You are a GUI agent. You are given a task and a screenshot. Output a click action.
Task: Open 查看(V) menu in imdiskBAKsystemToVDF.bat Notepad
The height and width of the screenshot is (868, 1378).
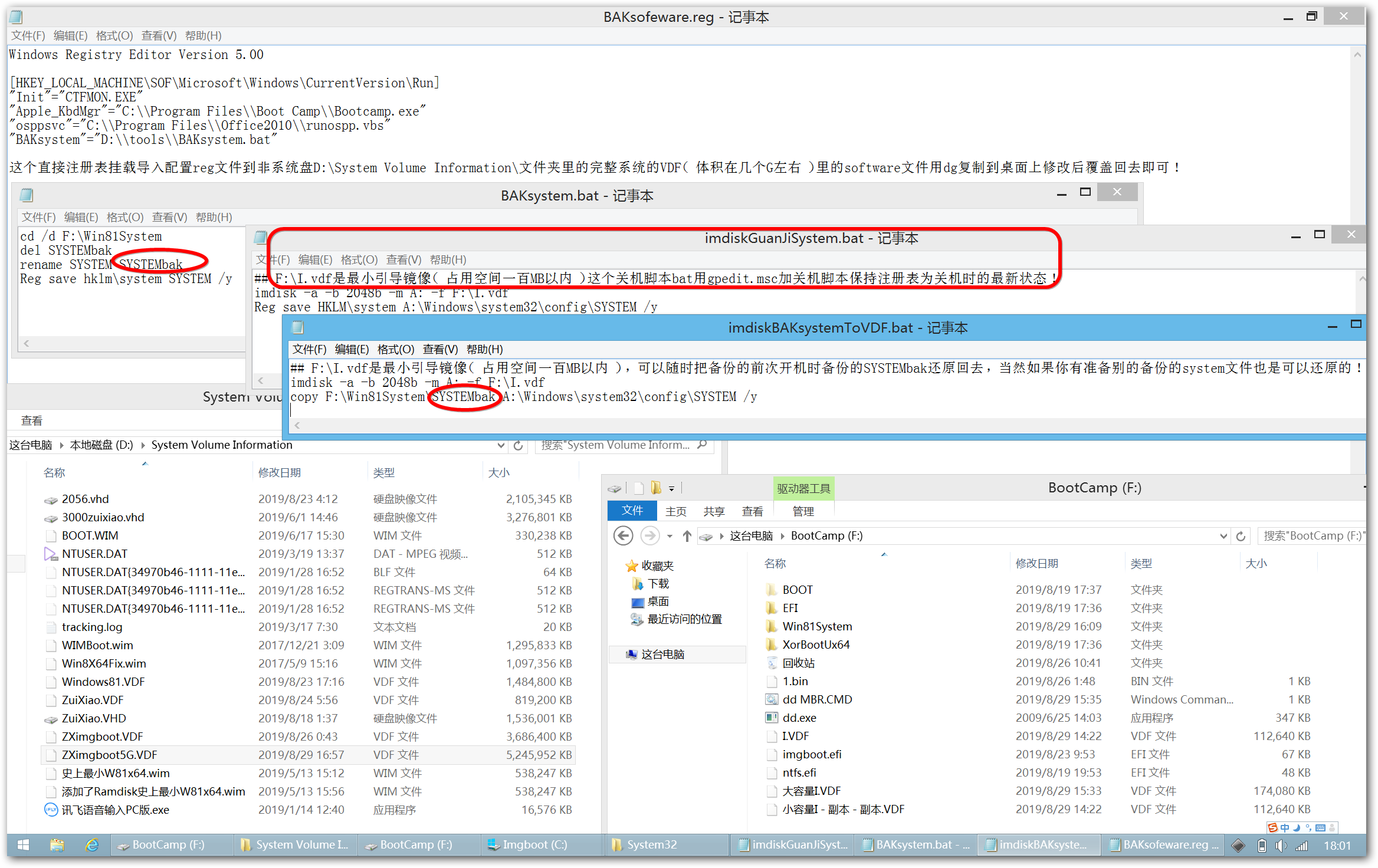440,349
